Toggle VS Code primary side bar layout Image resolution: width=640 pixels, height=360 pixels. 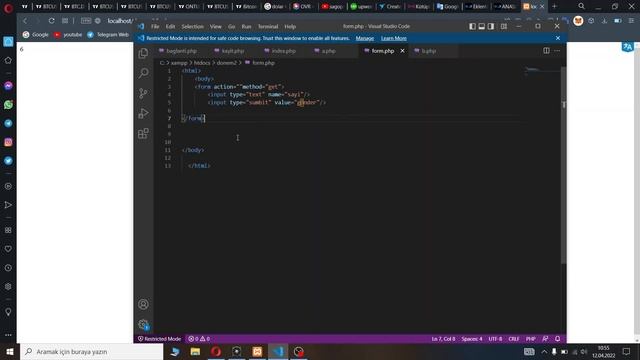472,26
